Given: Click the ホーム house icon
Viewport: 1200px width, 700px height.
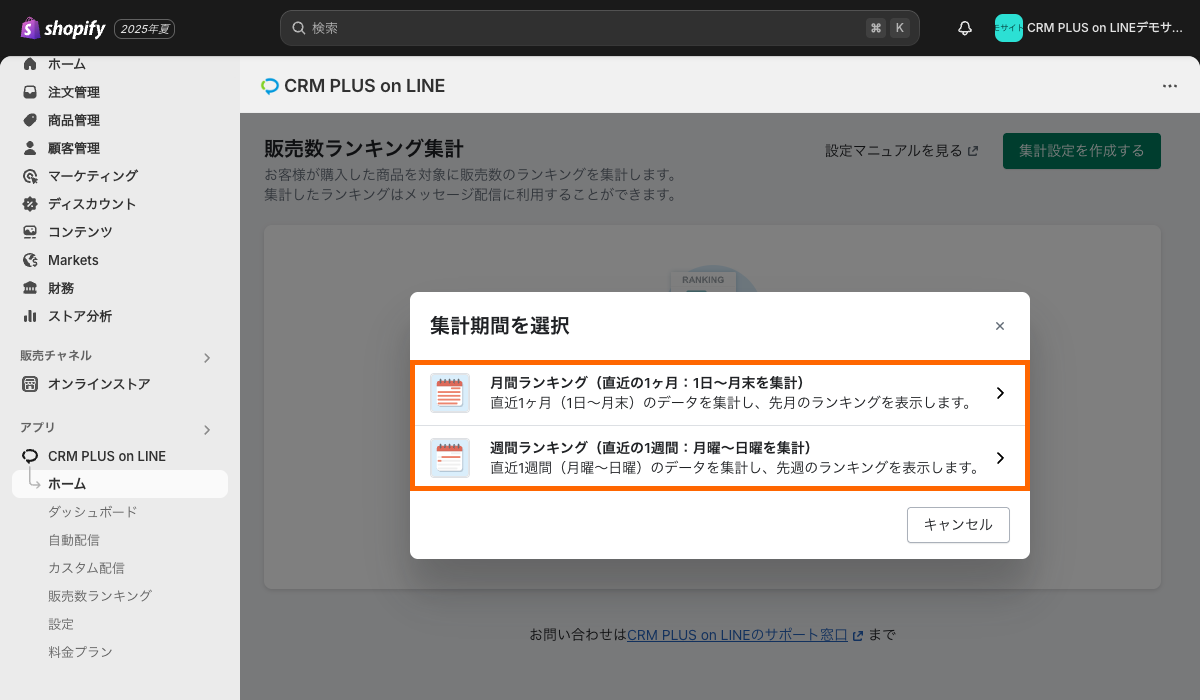Looking at the screenshot, I should pos(30,64).
